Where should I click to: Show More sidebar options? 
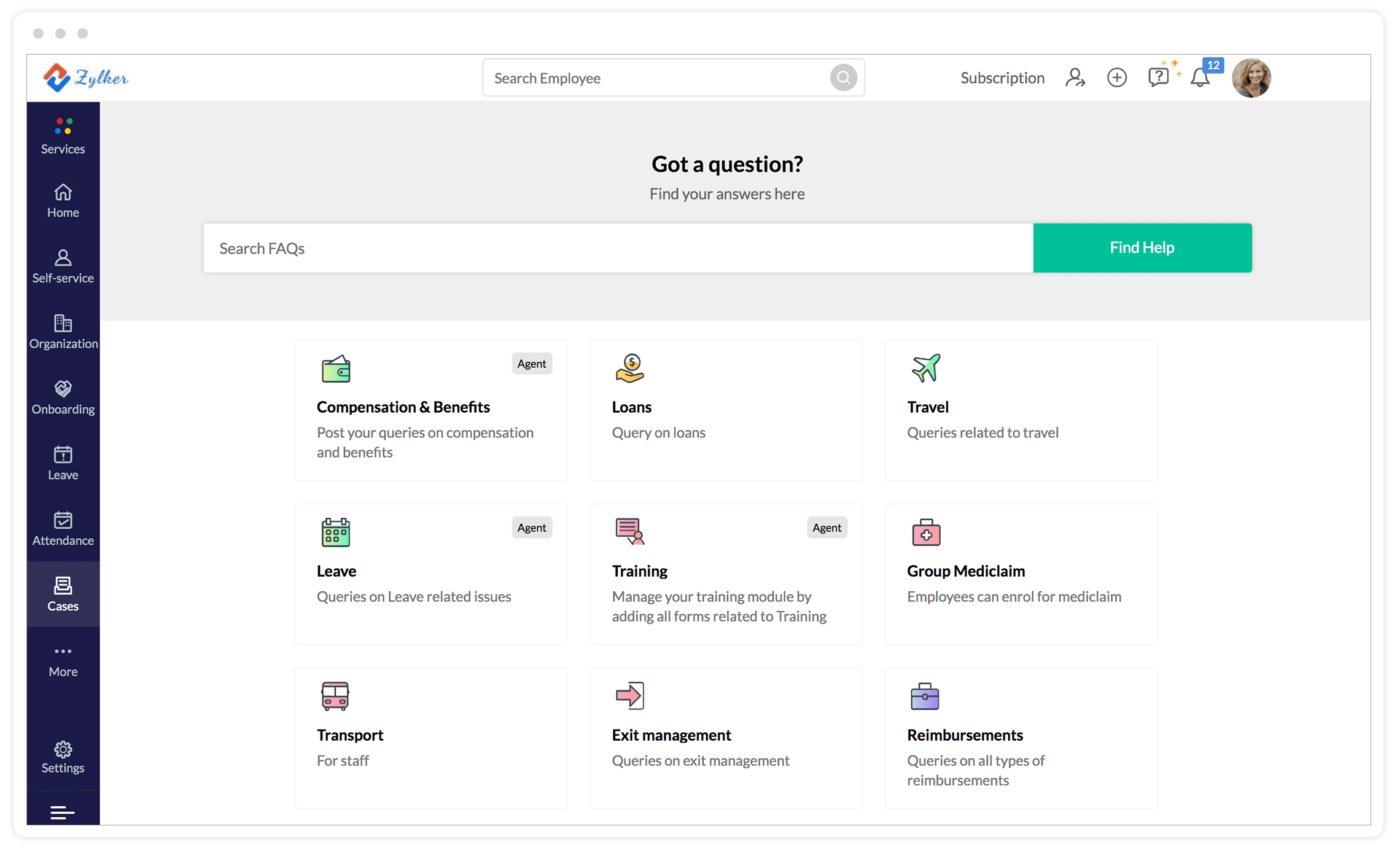click(63, 661)
